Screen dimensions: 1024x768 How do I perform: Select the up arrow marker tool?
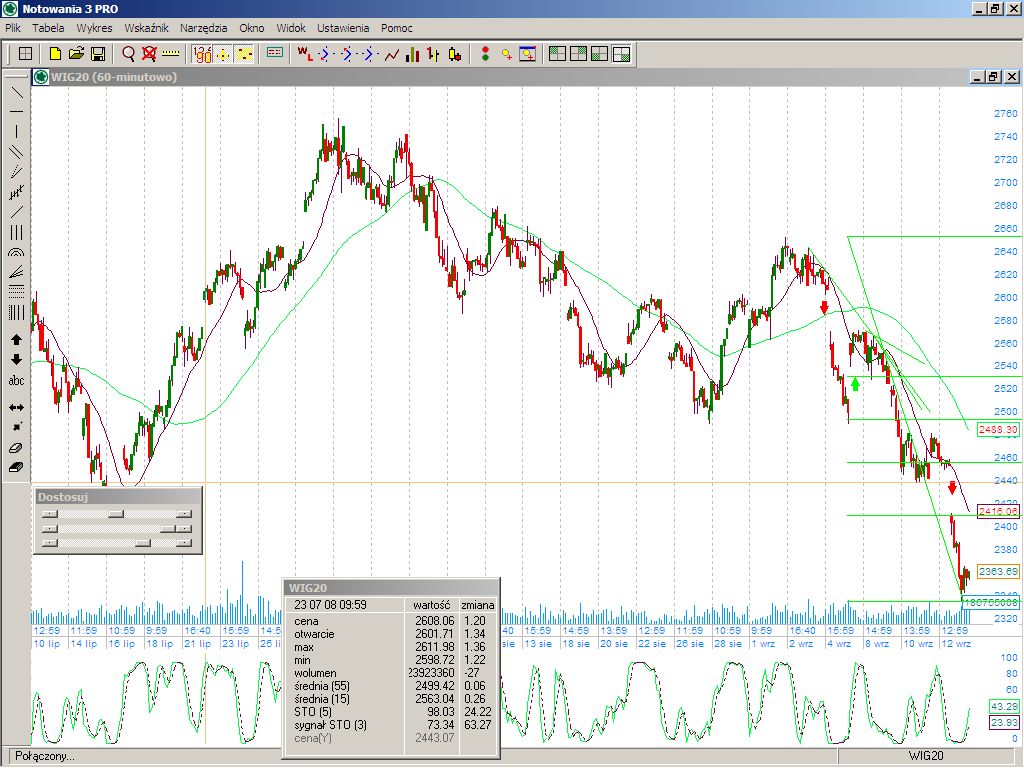coord(17,340)
